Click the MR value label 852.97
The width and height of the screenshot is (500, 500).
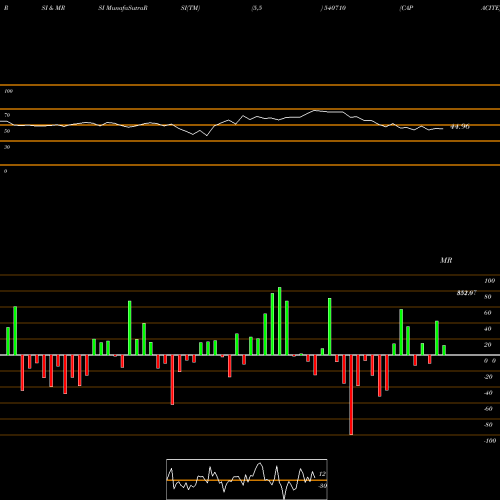(x=466, y=293)
